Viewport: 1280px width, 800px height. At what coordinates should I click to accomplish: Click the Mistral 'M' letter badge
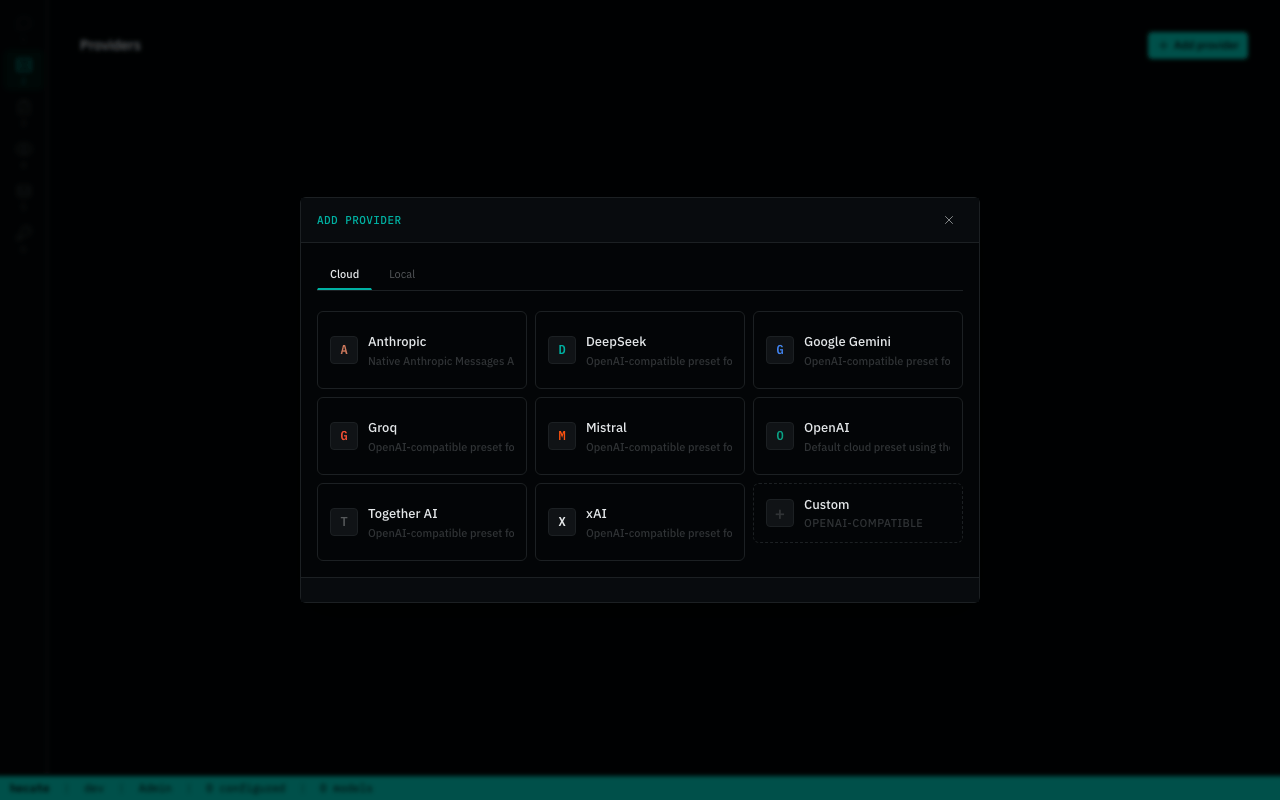coord(562,436)
